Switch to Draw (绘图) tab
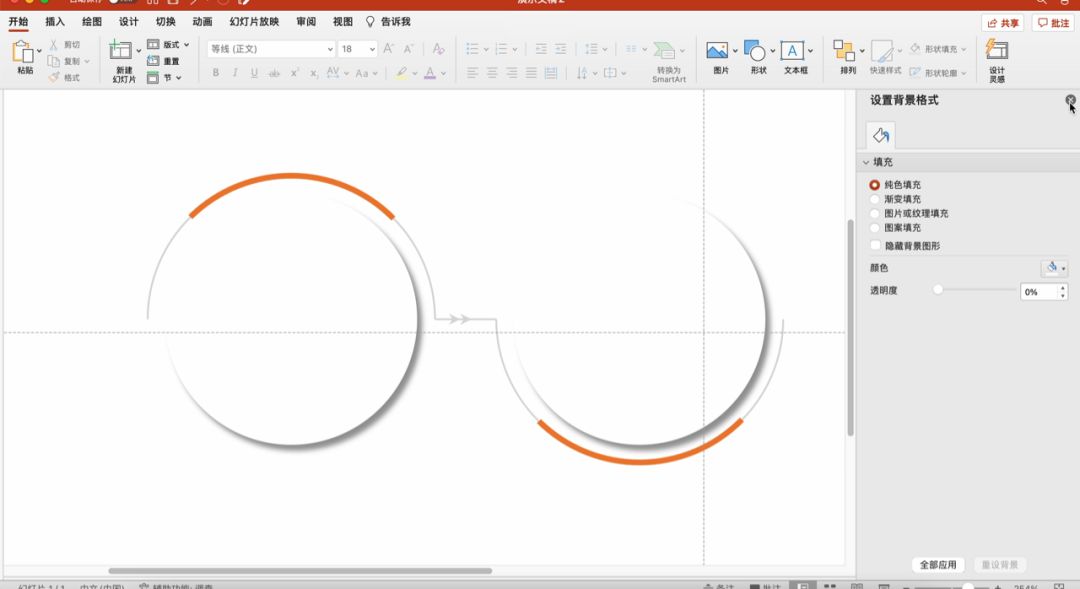Image resolution: width=1080 pixels, height=589 pixels. coord(92,22)
